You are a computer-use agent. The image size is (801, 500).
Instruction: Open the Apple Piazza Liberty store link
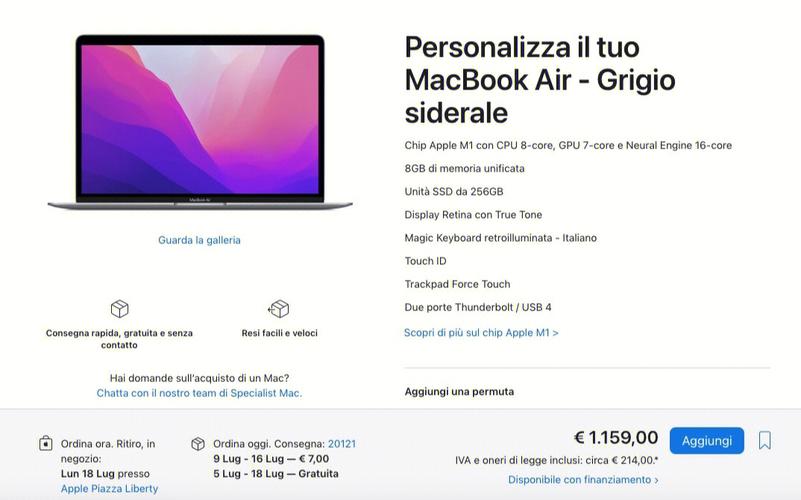[x=109, y=488]
